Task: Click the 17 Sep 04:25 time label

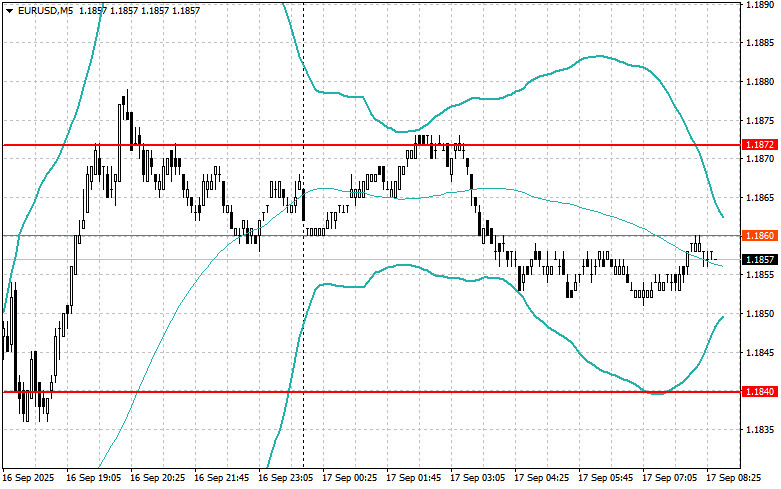Action: [541, 478]
